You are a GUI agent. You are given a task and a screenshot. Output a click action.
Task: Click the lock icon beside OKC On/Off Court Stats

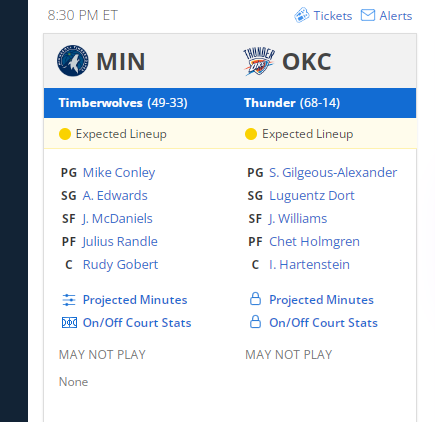255,322
